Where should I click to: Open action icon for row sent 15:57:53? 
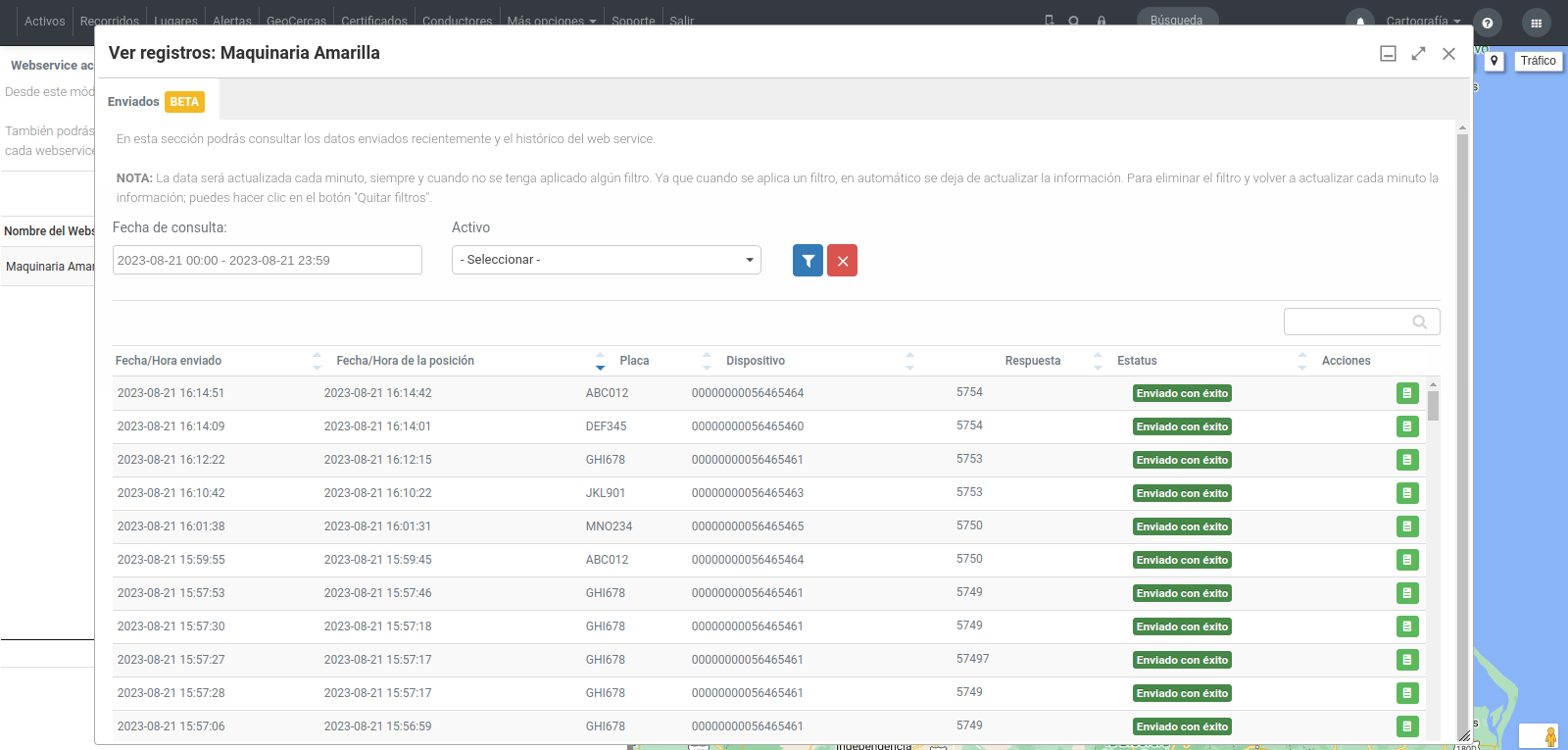[x=1407, y=593]
